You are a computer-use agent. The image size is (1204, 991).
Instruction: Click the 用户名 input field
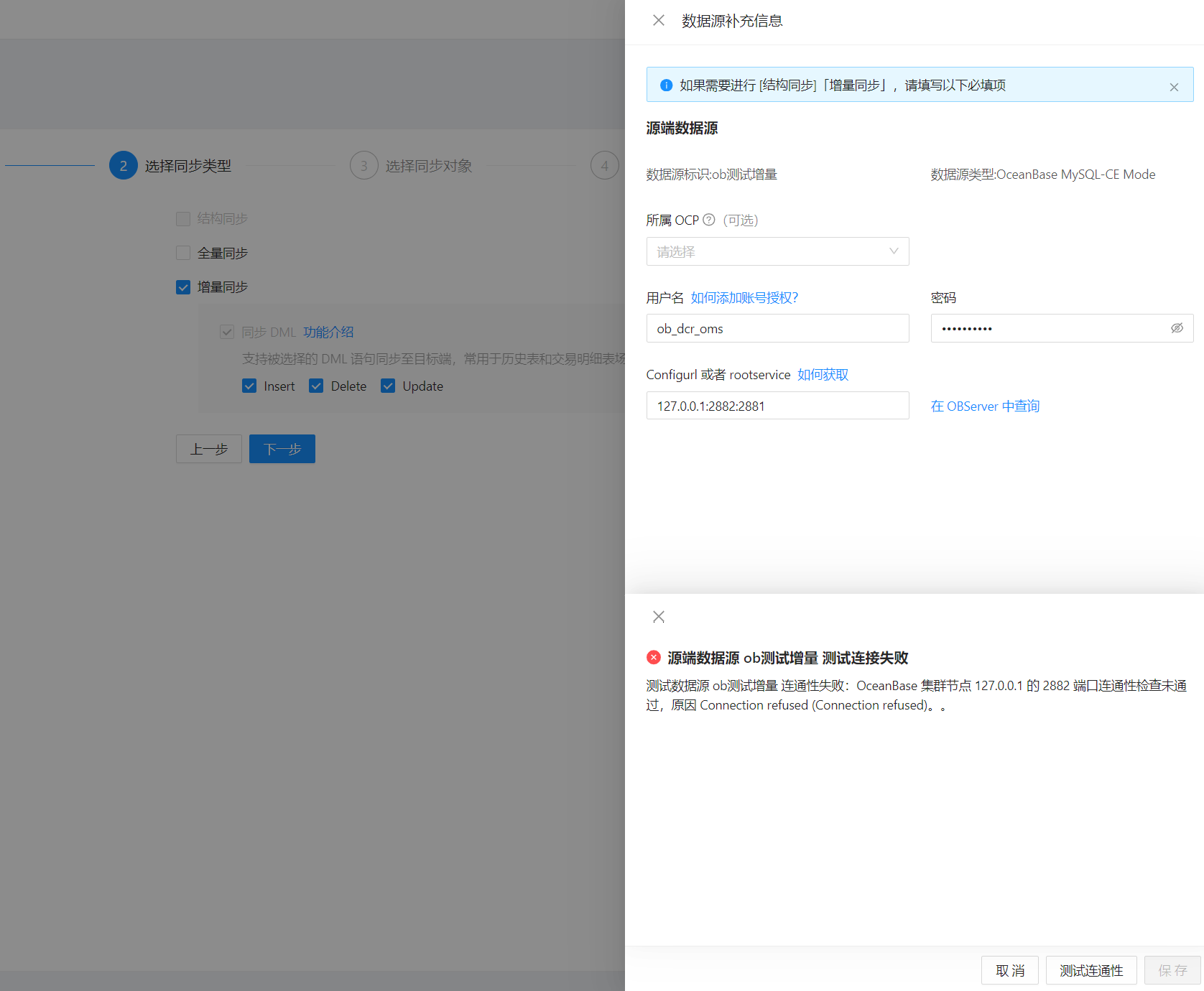[777, 328]
